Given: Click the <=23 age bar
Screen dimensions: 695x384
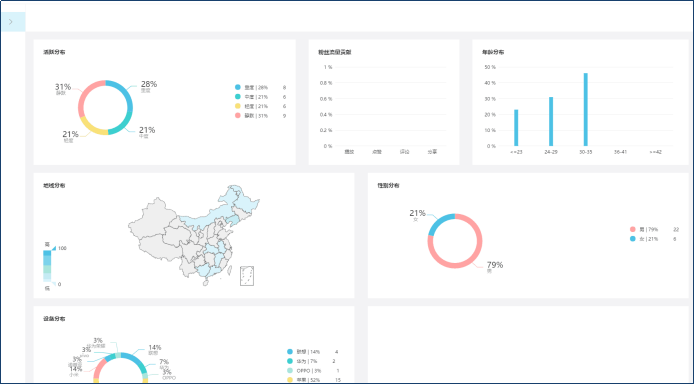Looking at the screenshot, I should tap(516, 128).
